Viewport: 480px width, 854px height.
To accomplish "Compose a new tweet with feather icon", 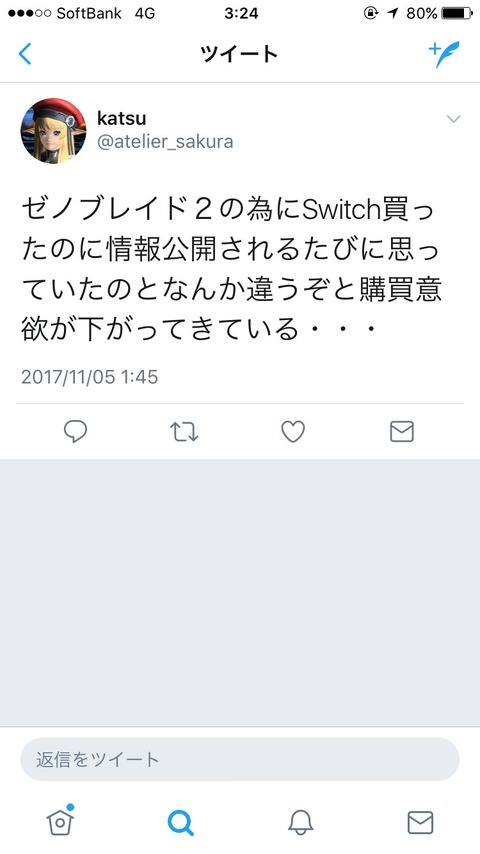I will [x=444, y=54].
